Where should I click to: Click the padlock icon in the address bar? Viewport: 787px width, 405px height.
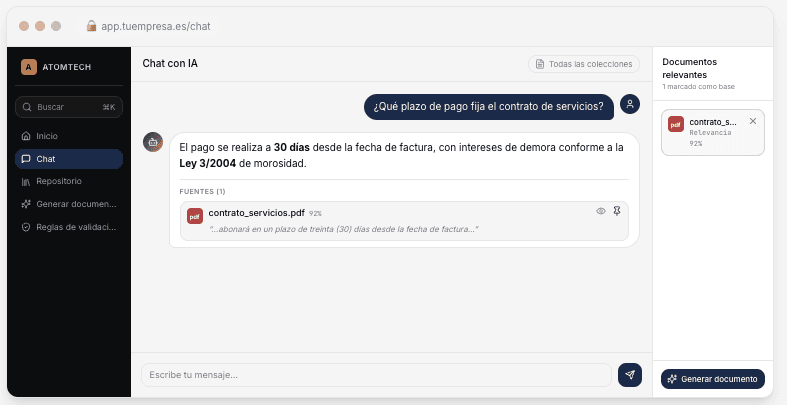91,26
